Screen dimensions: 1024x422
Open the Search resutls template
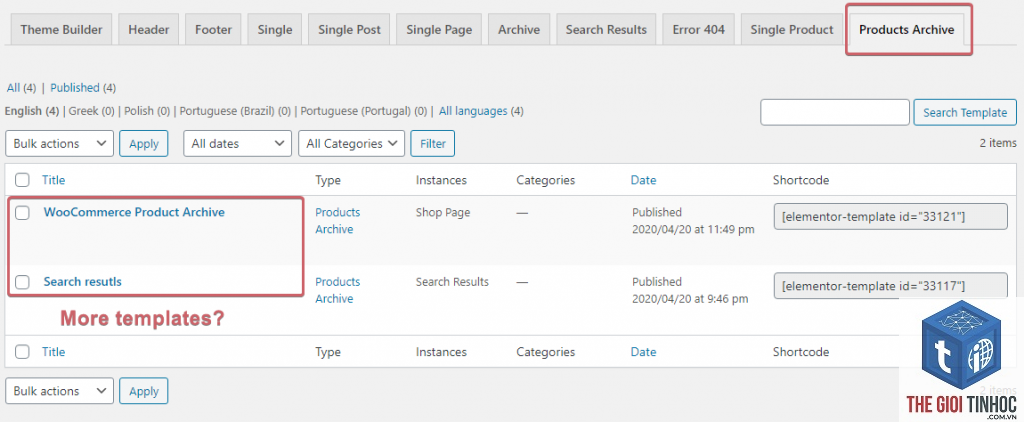[82, 282]
